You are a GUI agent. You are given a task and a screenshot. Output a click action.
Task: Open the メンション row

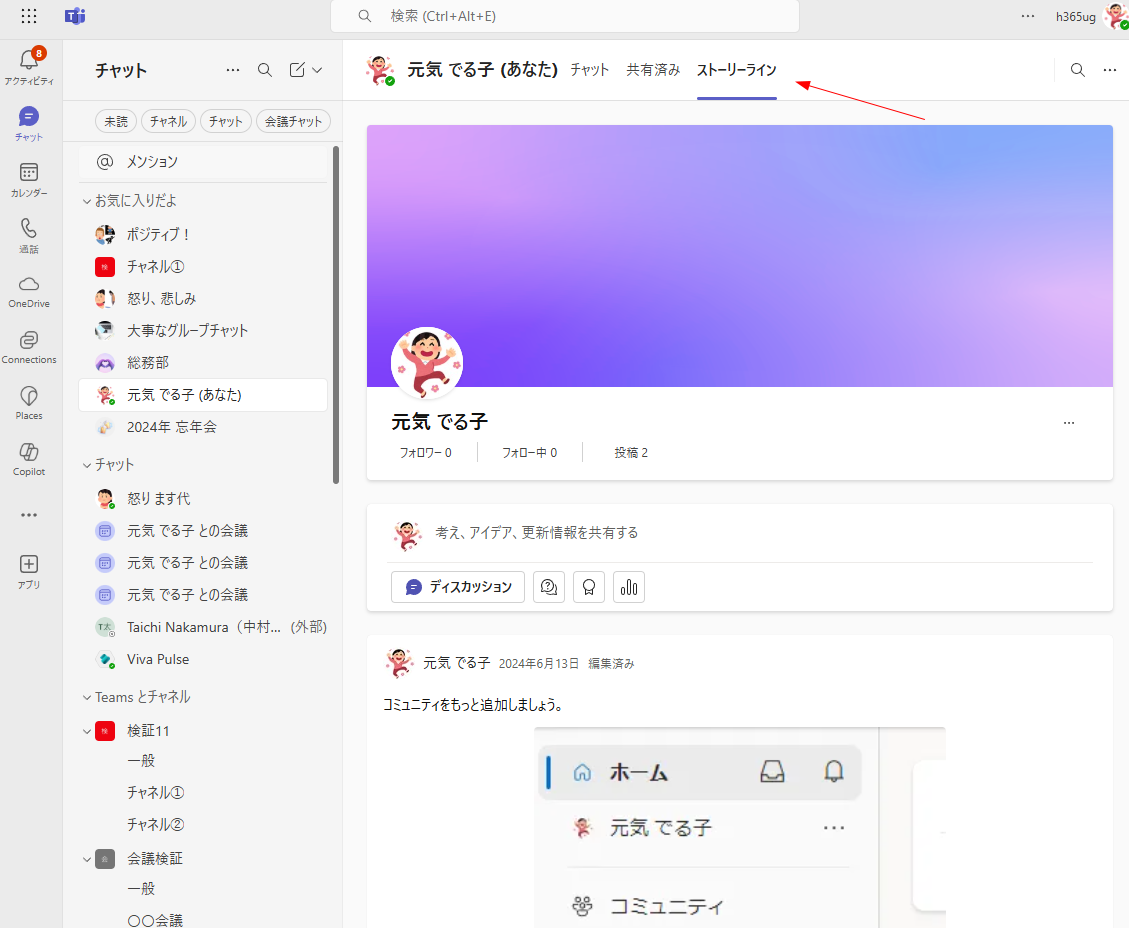click(x=203, y=161)
